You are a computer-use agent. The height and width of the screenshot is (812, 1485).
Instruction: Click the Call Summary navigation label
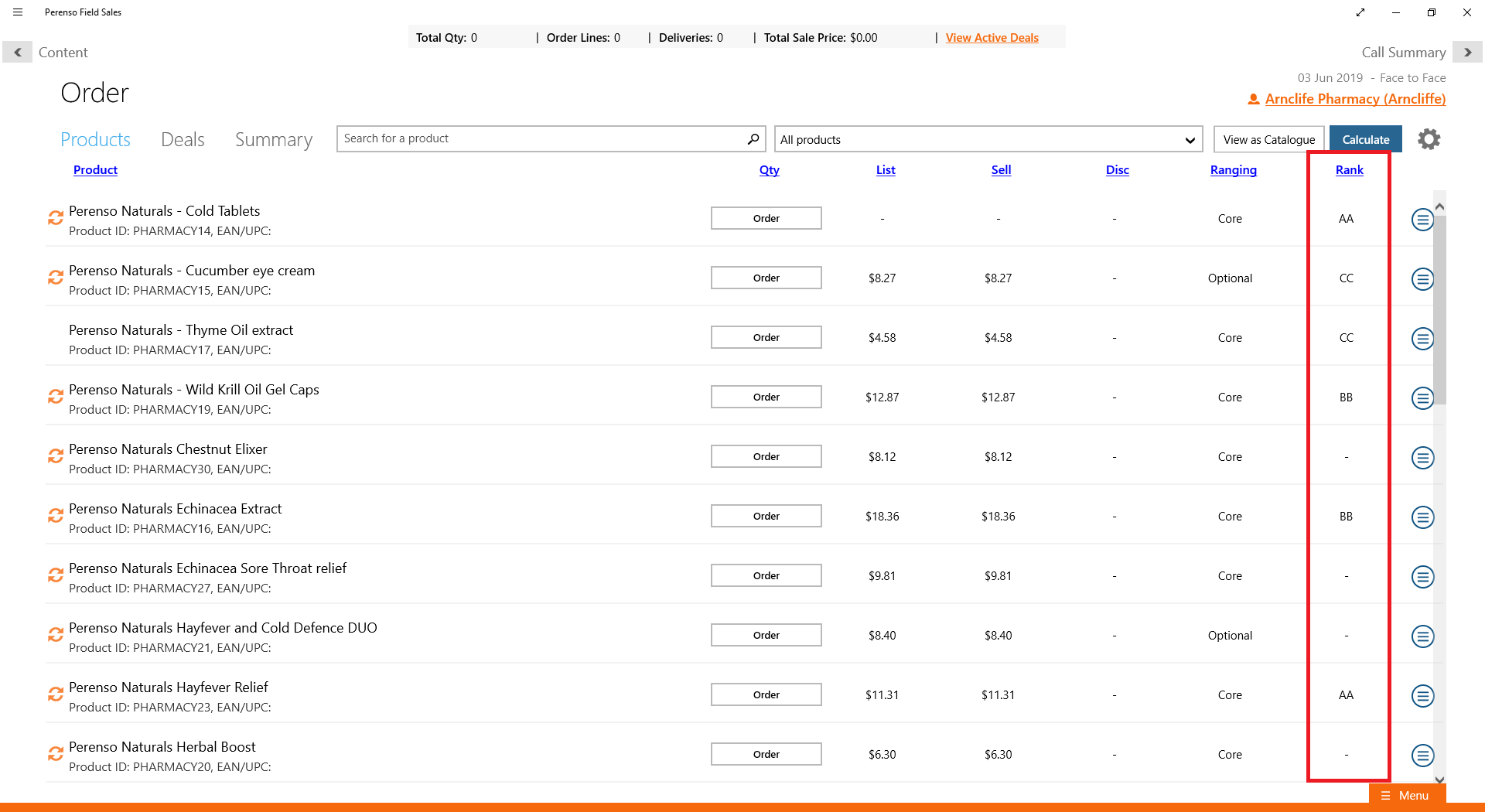pos(1403,53)
